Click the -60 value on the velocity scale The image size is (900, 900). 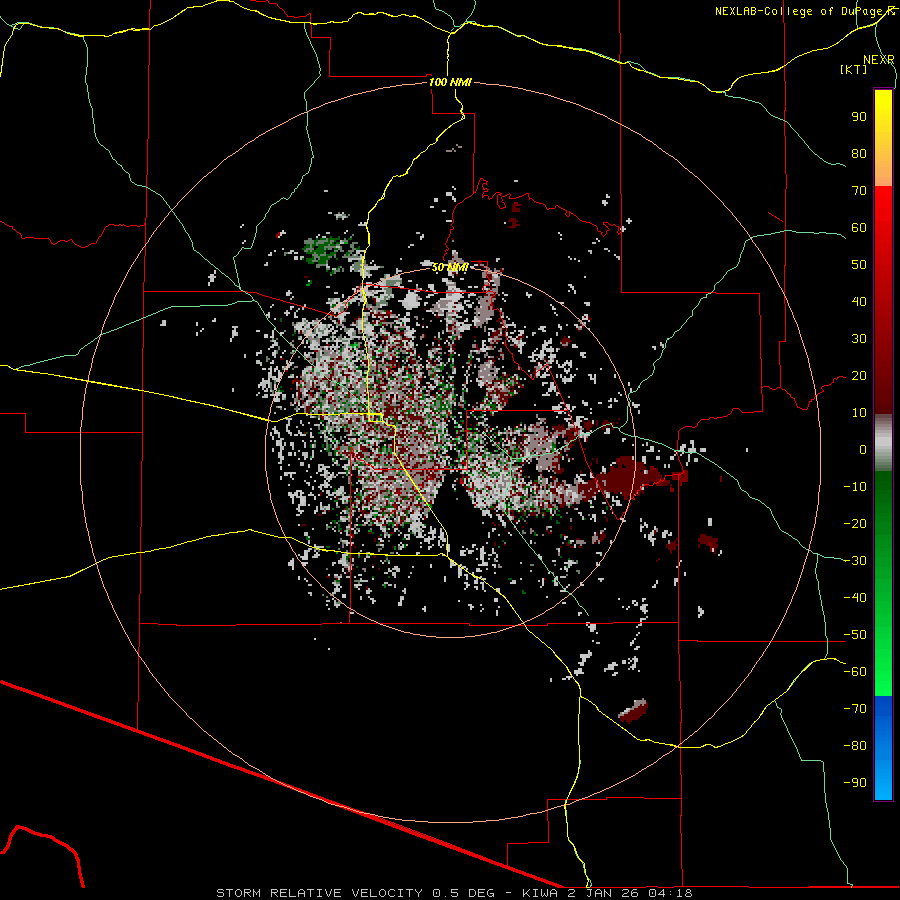[x=855, y=672]
